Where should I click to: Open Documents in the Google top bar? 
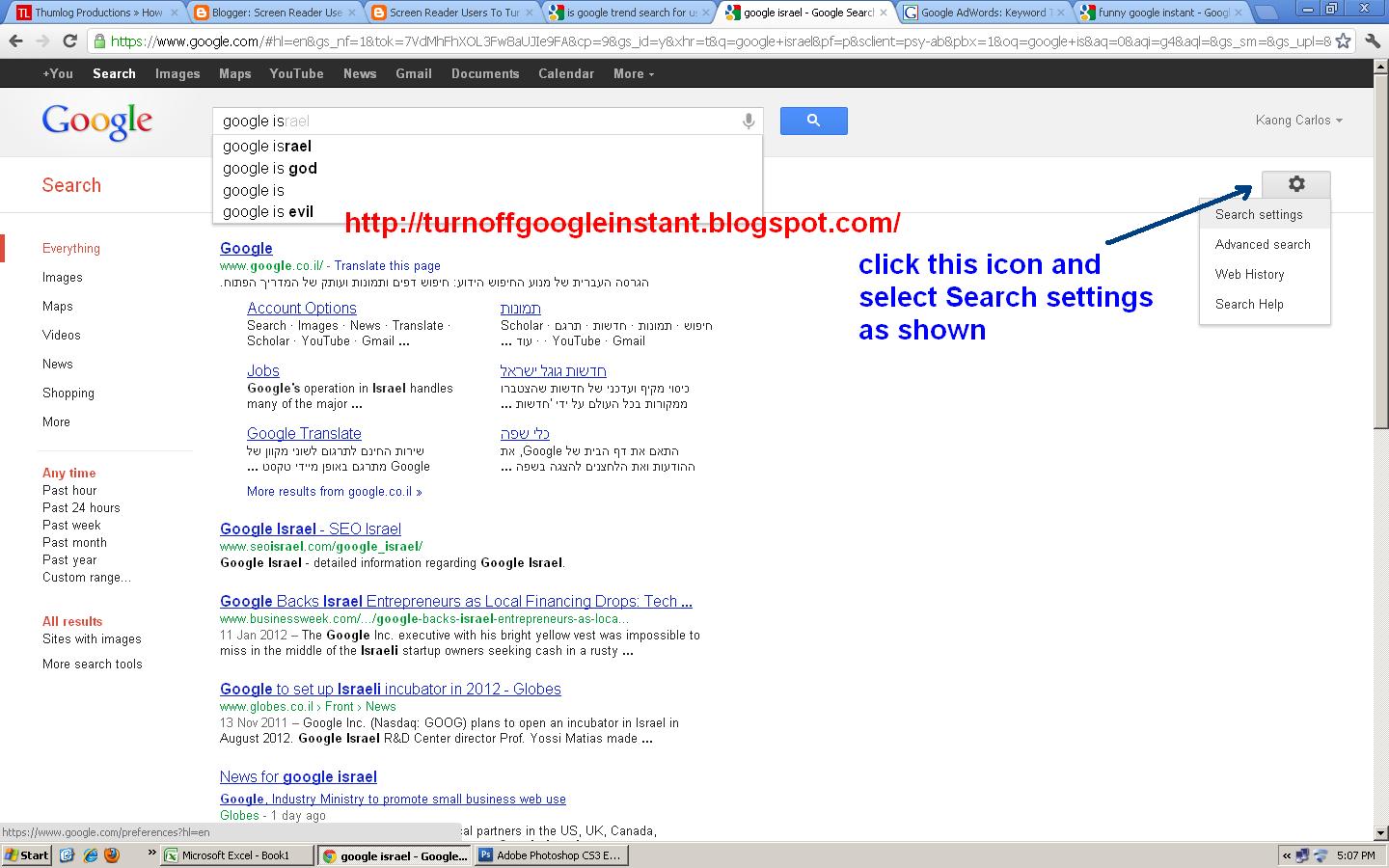point(485,73)
